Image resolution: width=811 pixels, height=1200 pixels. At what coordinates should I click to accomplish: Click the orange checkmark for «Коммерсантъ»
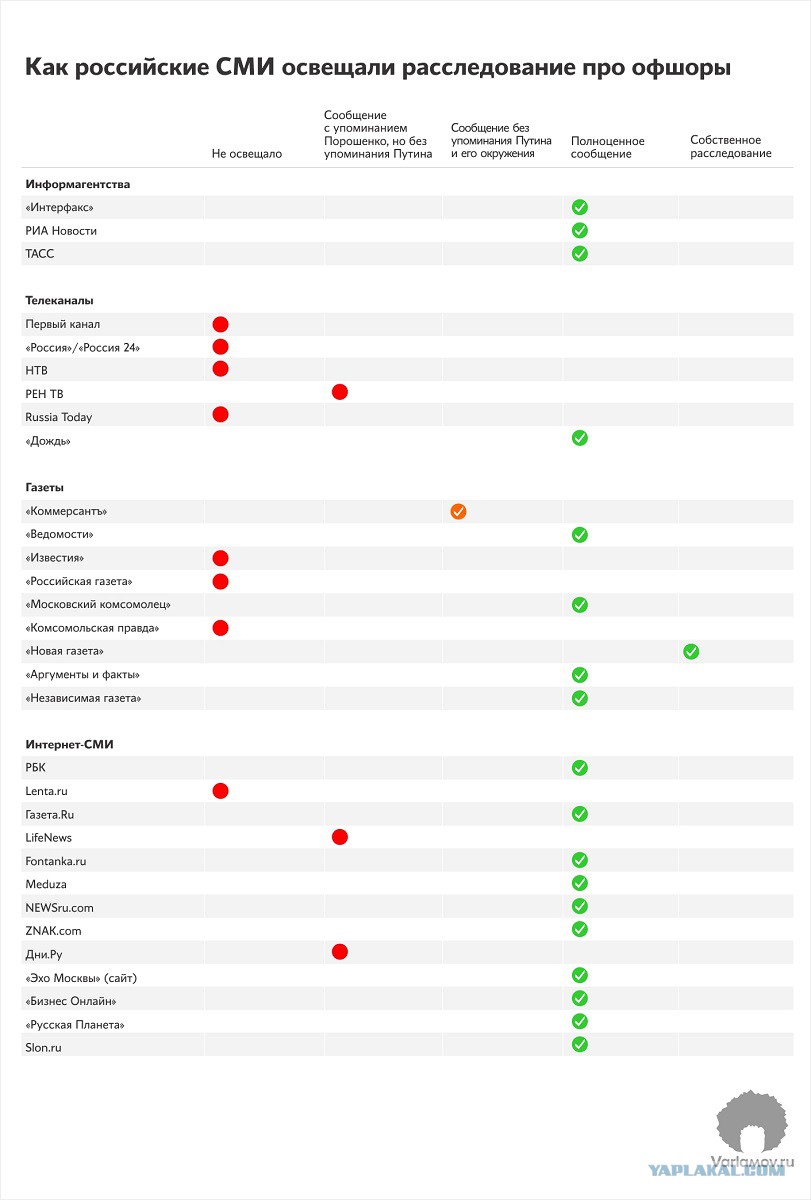(x=459, y=511)
